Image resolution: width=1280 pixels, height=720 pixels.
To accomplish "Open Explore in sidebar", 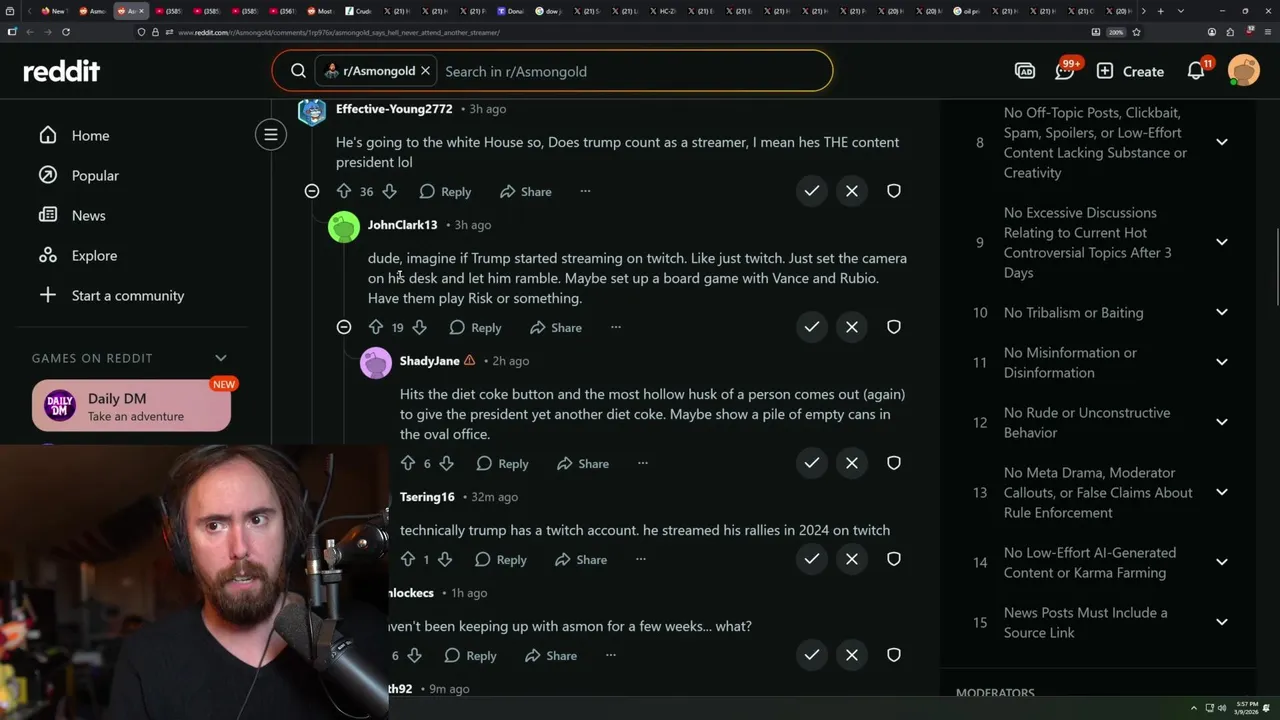I will (94, 255).
